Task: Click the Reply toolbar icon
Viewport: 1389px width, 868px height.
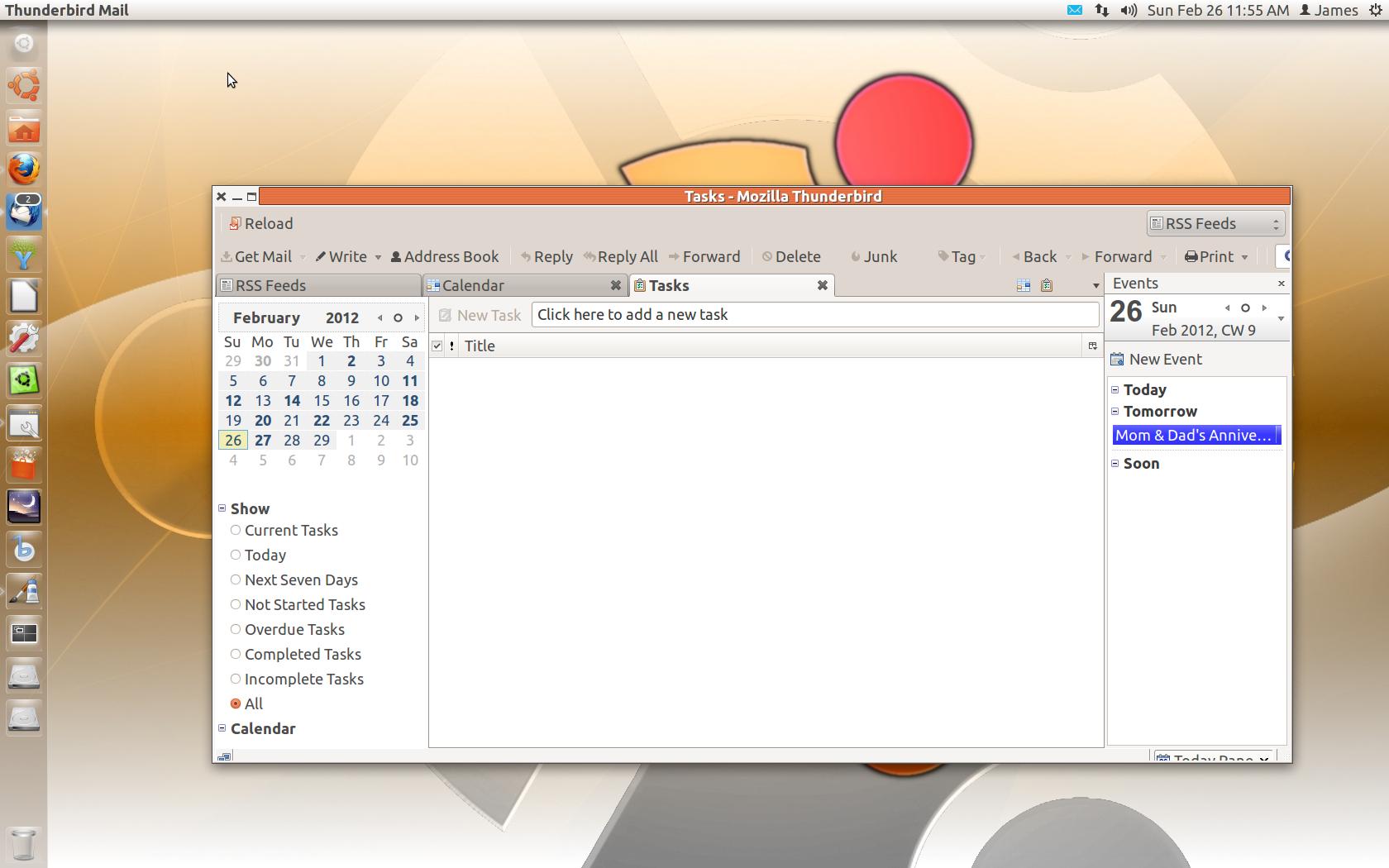Action: pyautogui.click(x=547, y=257)
